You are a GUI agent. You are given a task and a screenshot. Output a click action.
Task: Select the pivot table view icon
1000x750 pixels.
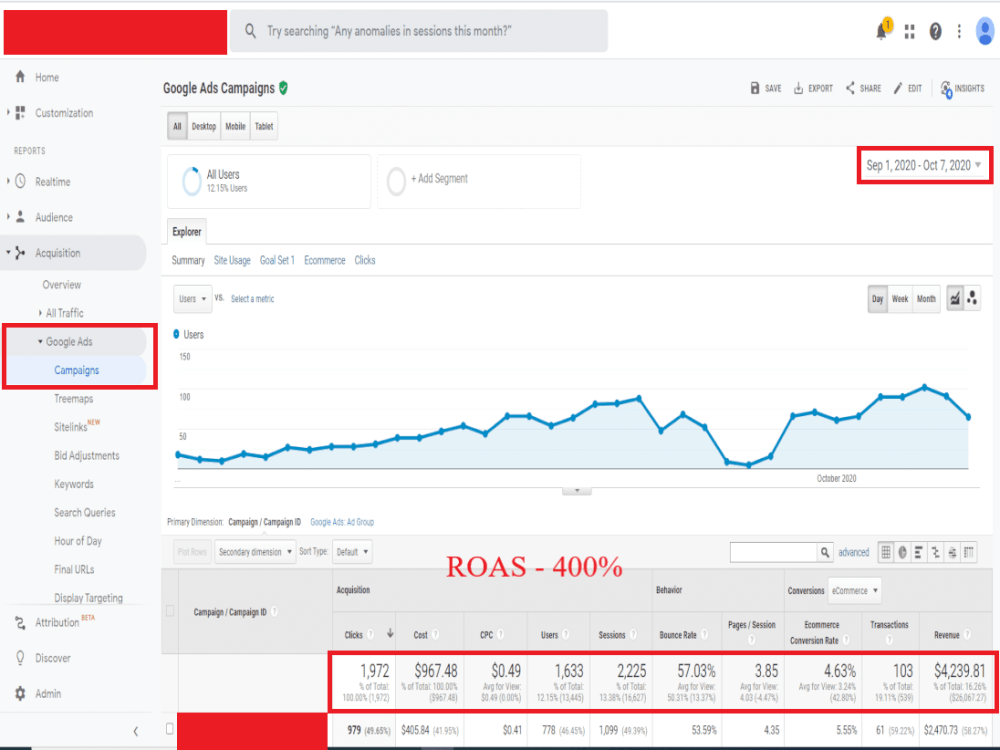pyautogui.click(x=969, y=552)
